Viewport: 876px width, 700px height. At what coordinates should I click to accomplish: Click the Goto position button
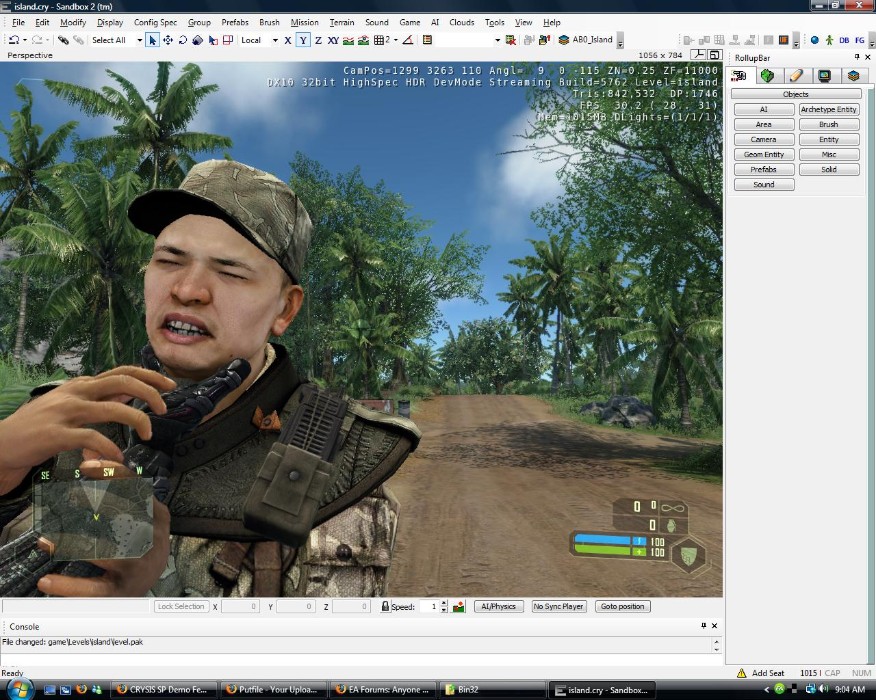point(622,606)
